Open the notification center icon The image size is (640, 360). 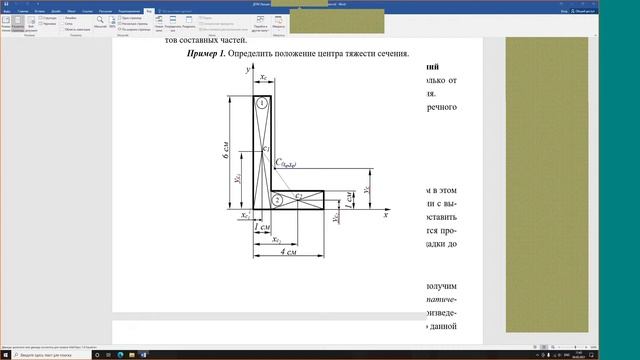pyautogui.click(x=591, y=355)
